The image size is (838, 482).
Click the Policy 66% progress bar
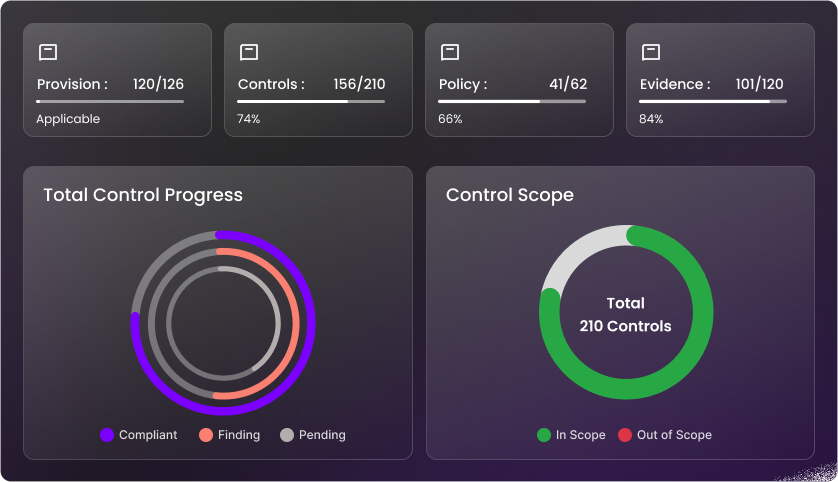(512, 101)
